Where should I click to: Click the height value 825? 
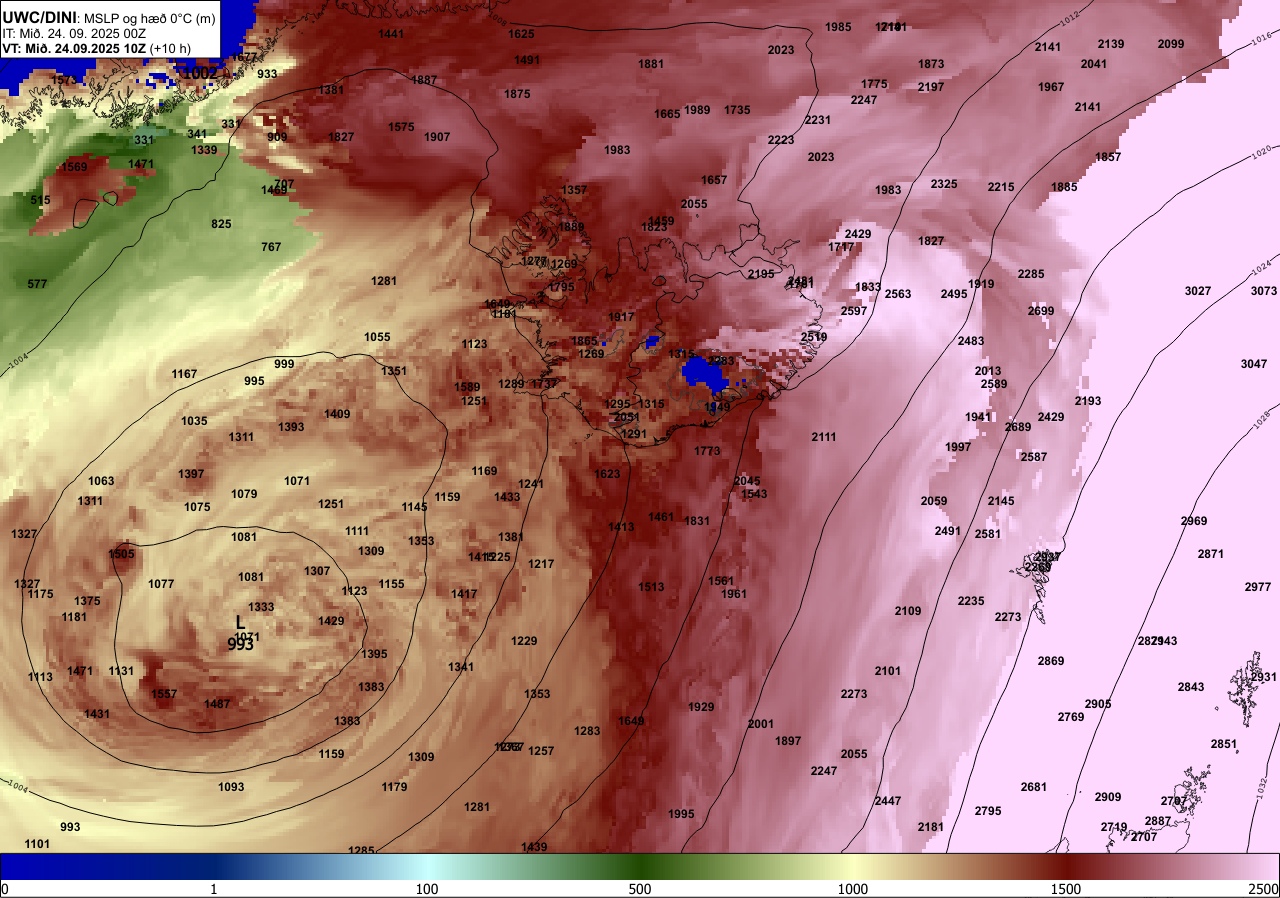tap(221, 224)
